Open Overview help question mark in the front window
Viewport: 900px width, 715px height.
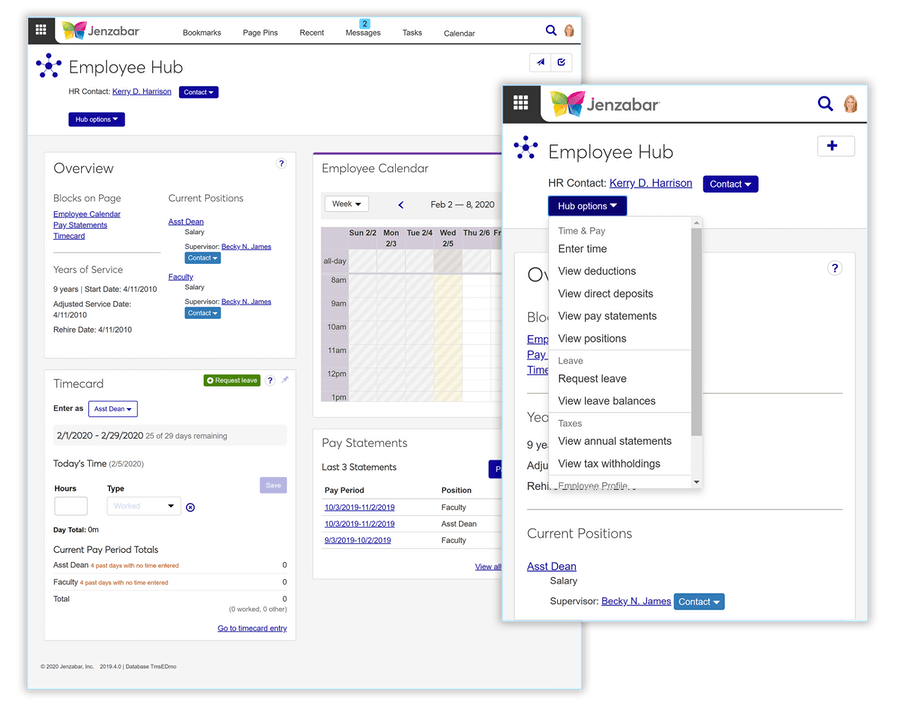click(835, 268)
